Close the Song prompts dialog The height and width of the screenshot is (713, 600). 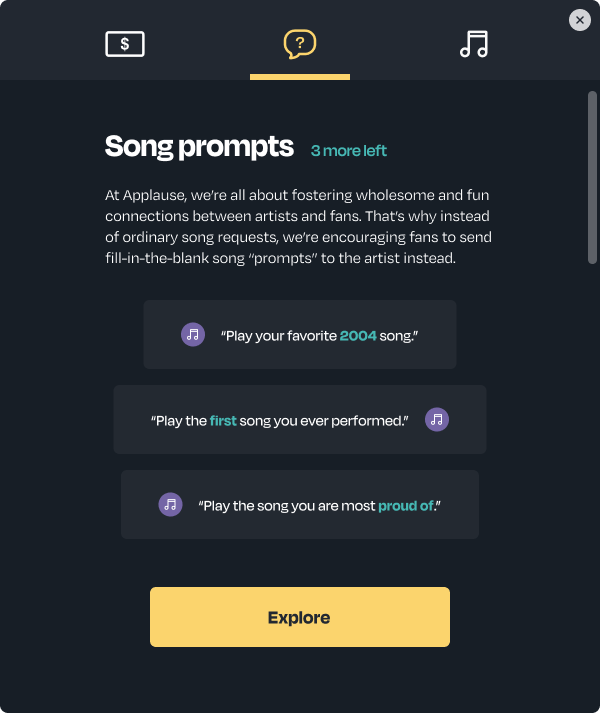pyautogui.click(x=580, y=20)
